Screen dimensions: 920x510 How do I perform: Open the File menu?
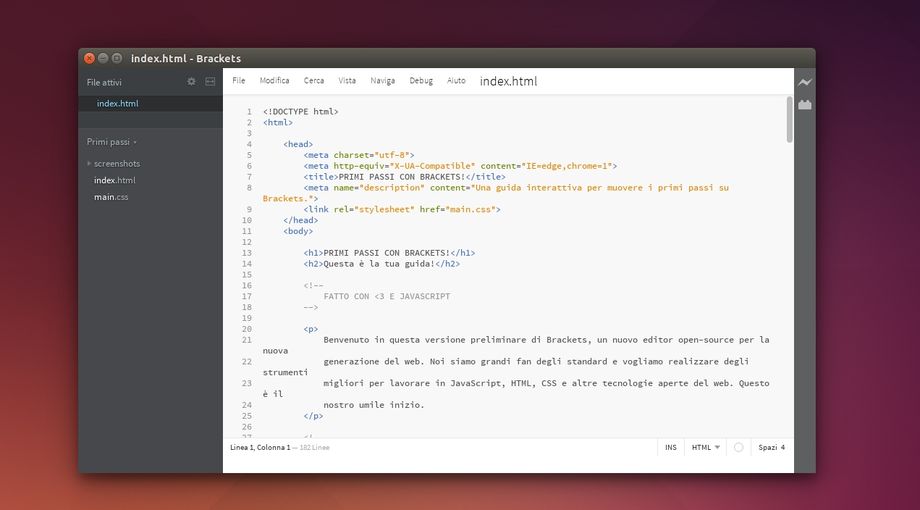point(239,80)
